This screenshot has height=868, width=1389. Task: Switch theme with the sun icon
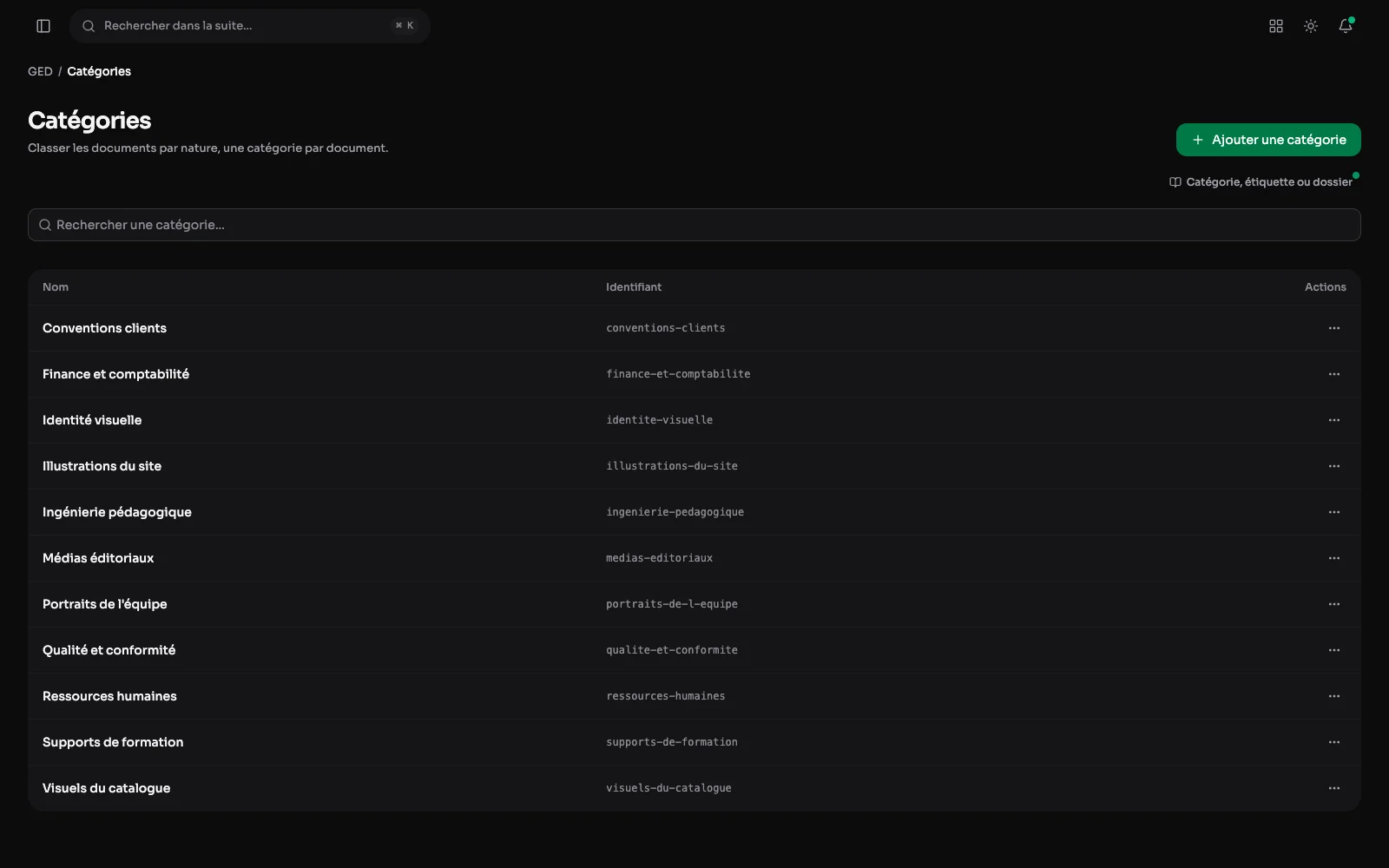[1311, 26]
